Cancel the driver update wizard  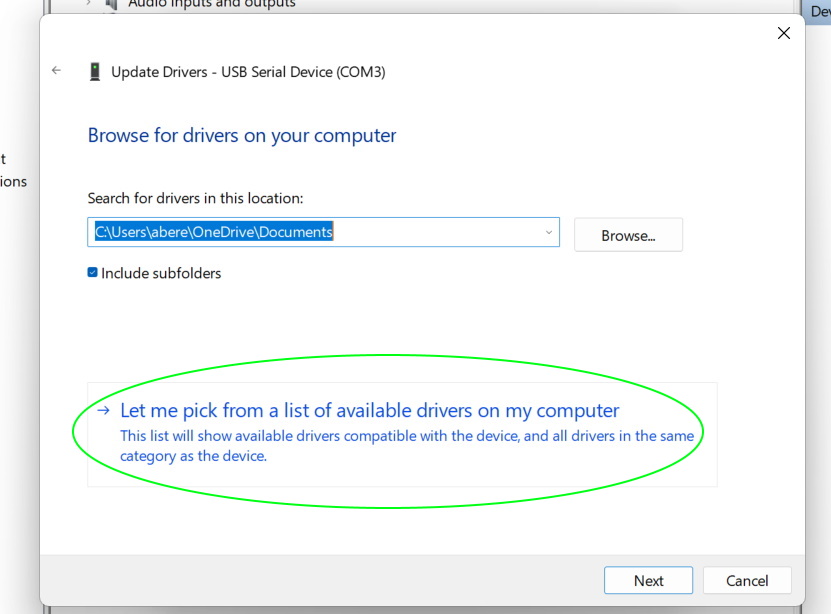(x=747, y=580)
